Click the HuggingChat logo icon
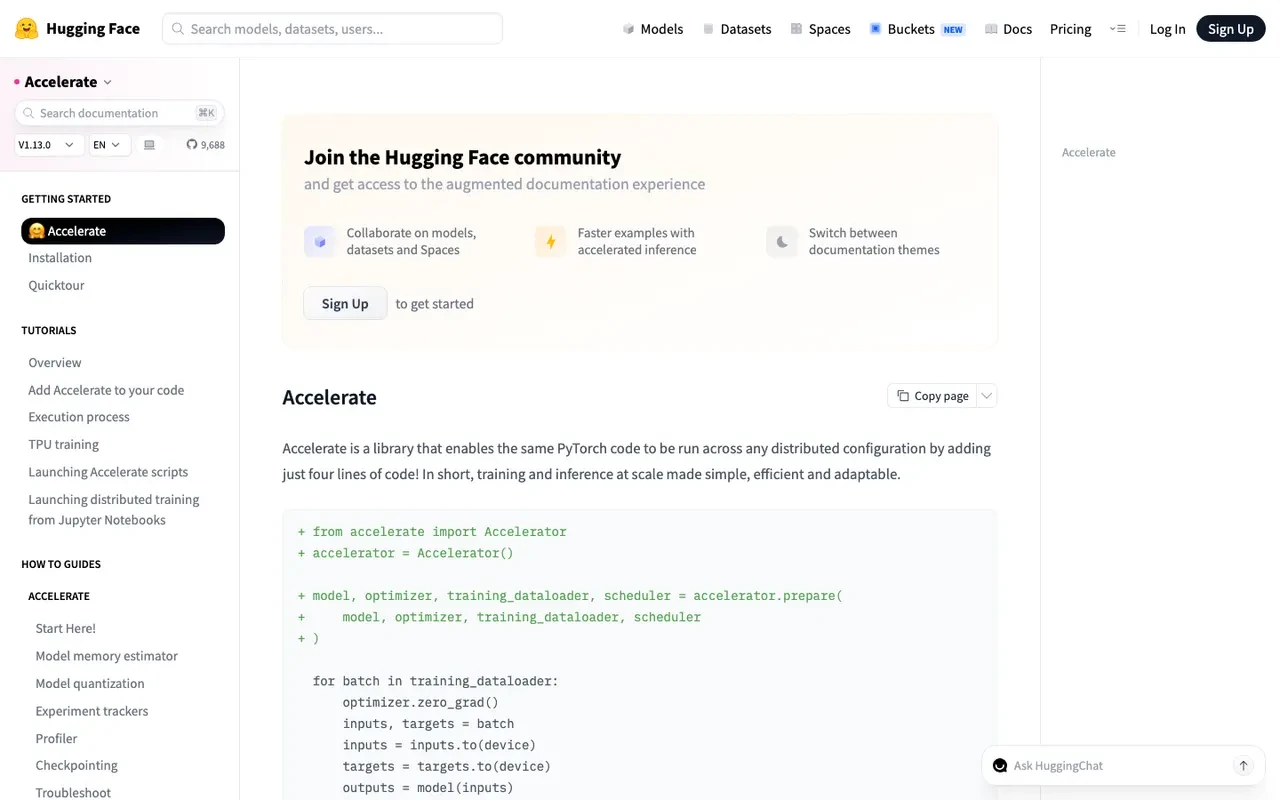This screenshot has height=800, width=1280. coord(1000,766)
